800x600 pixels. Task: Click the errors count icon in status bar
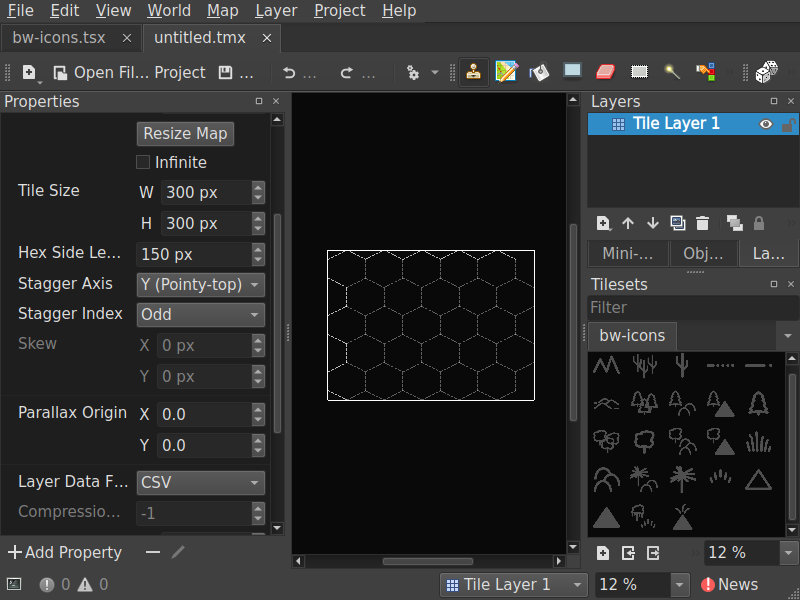(x=47, y=584)
